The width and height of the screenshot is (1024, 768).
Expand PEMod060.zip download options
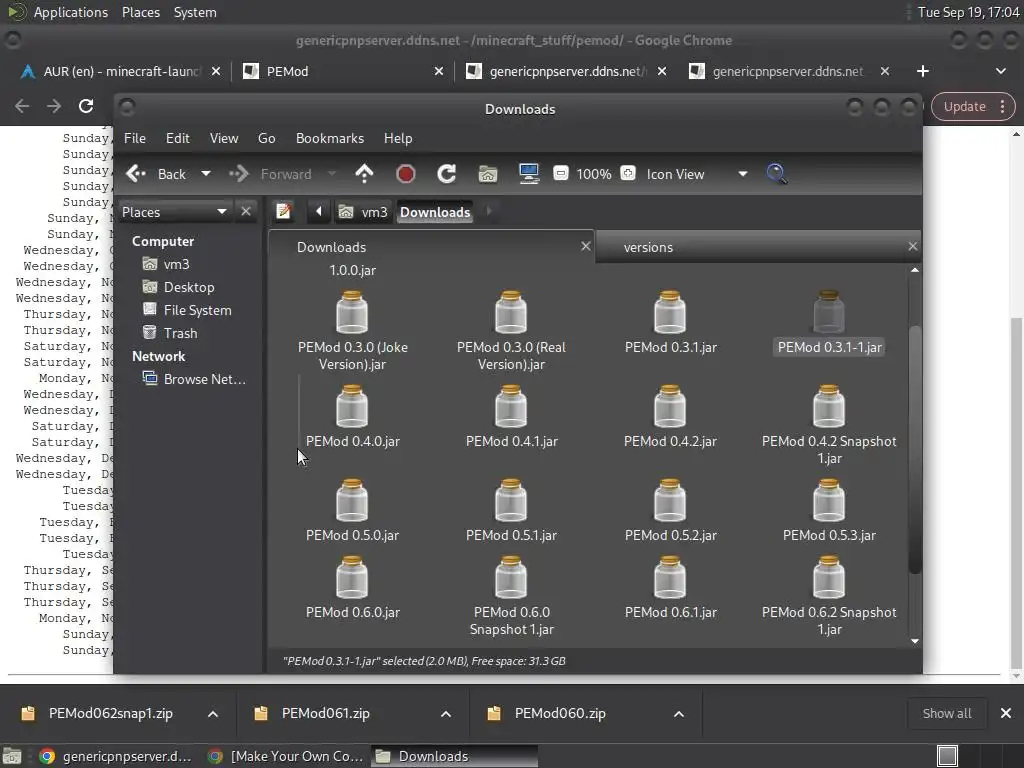[x=679, y=714]
